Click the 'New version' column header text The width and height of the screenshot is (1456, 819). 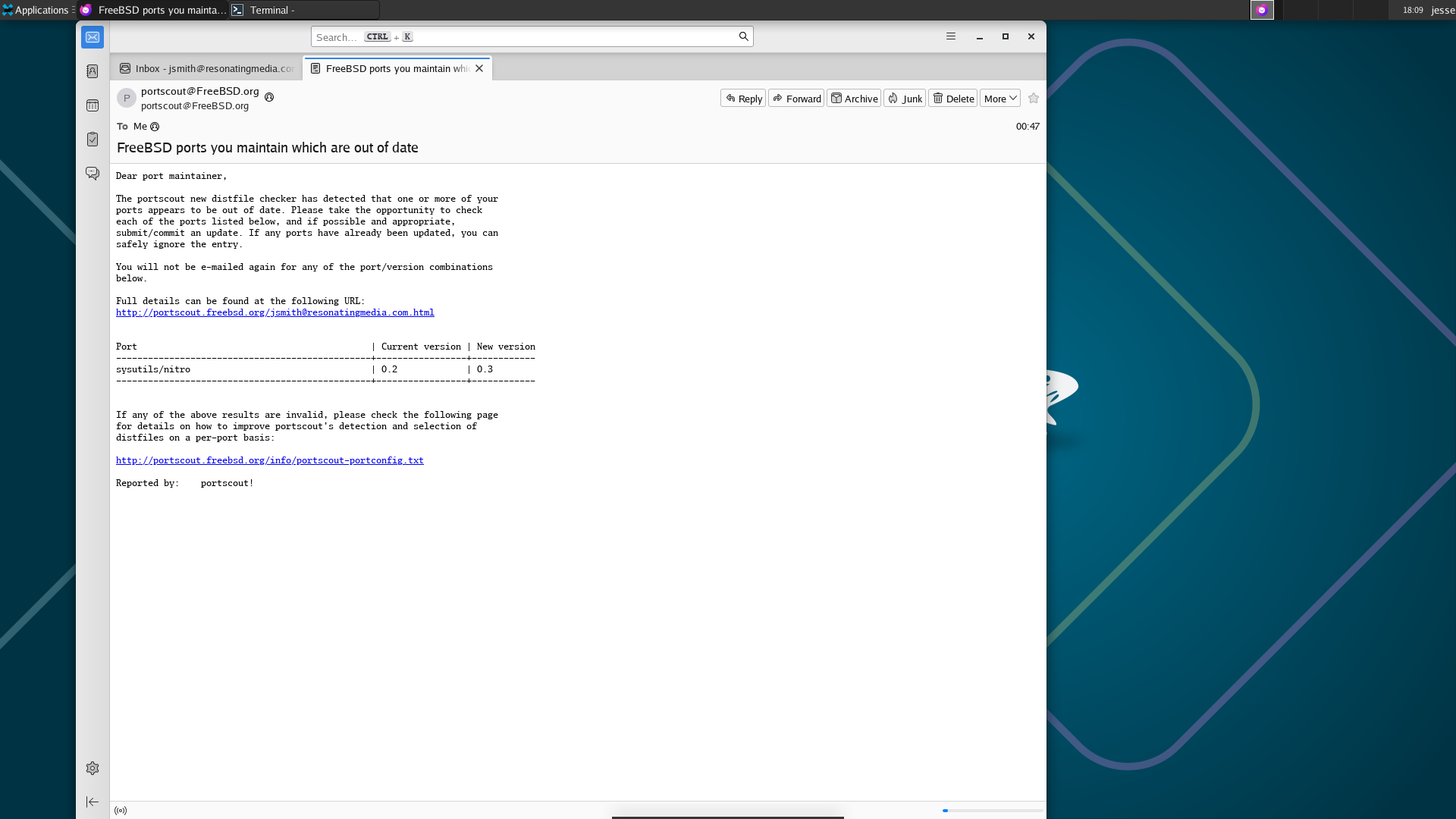(x=506, y=347)
